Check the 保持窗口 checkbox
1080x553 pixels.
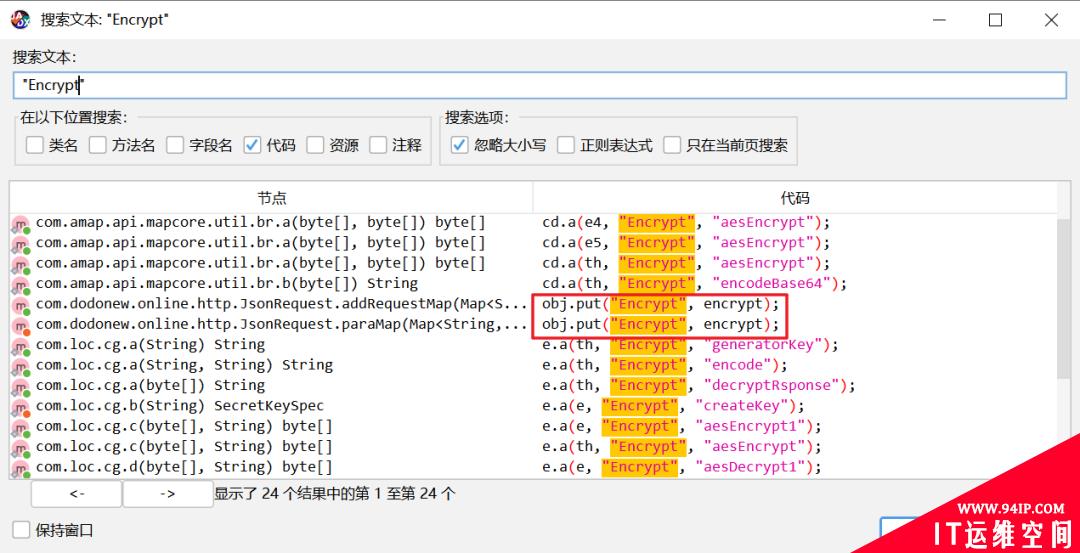click(21, 530)
